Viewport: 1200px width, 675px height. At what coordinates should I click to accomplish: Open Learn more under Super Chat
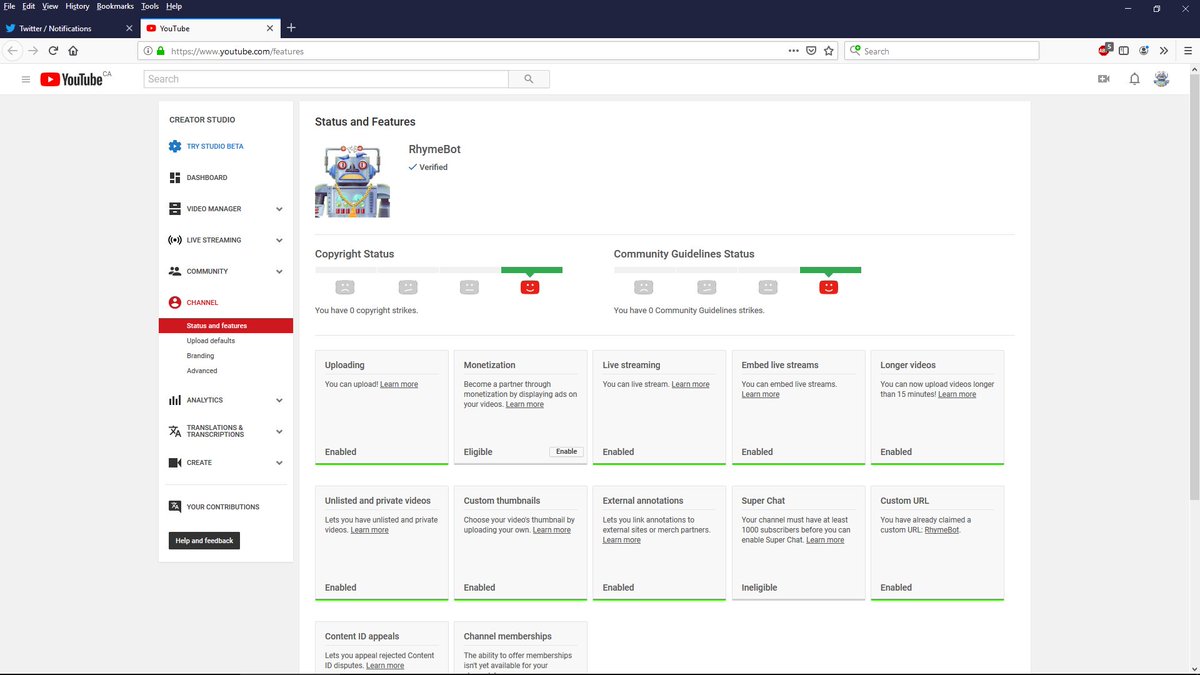825,540
